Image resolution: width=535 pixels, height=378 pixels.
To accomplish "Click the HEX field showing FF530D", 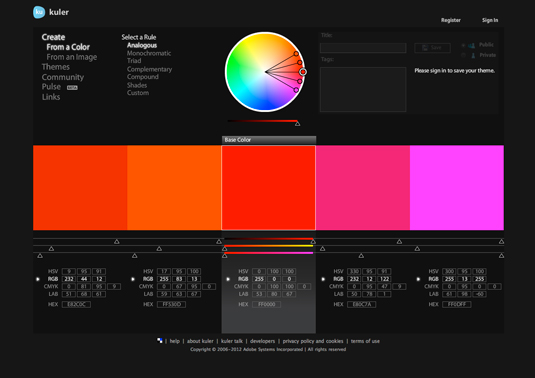I will [x=172, y=304].
